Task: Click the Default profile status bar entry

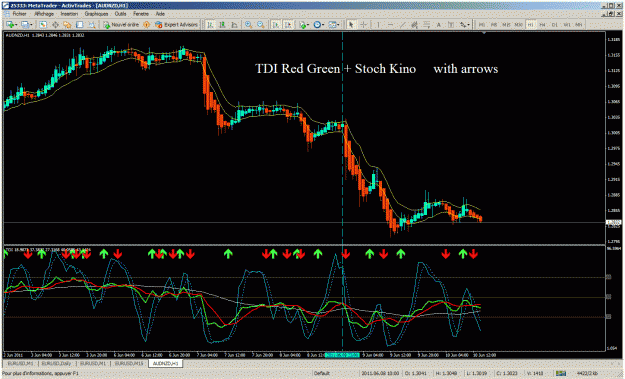Action: coord(322,373)
